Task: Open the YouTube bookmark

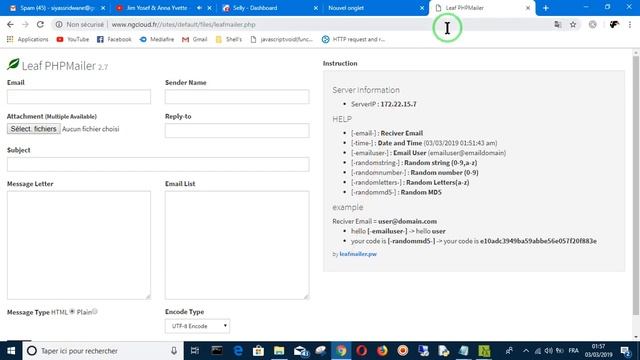Action: point(73,39)
